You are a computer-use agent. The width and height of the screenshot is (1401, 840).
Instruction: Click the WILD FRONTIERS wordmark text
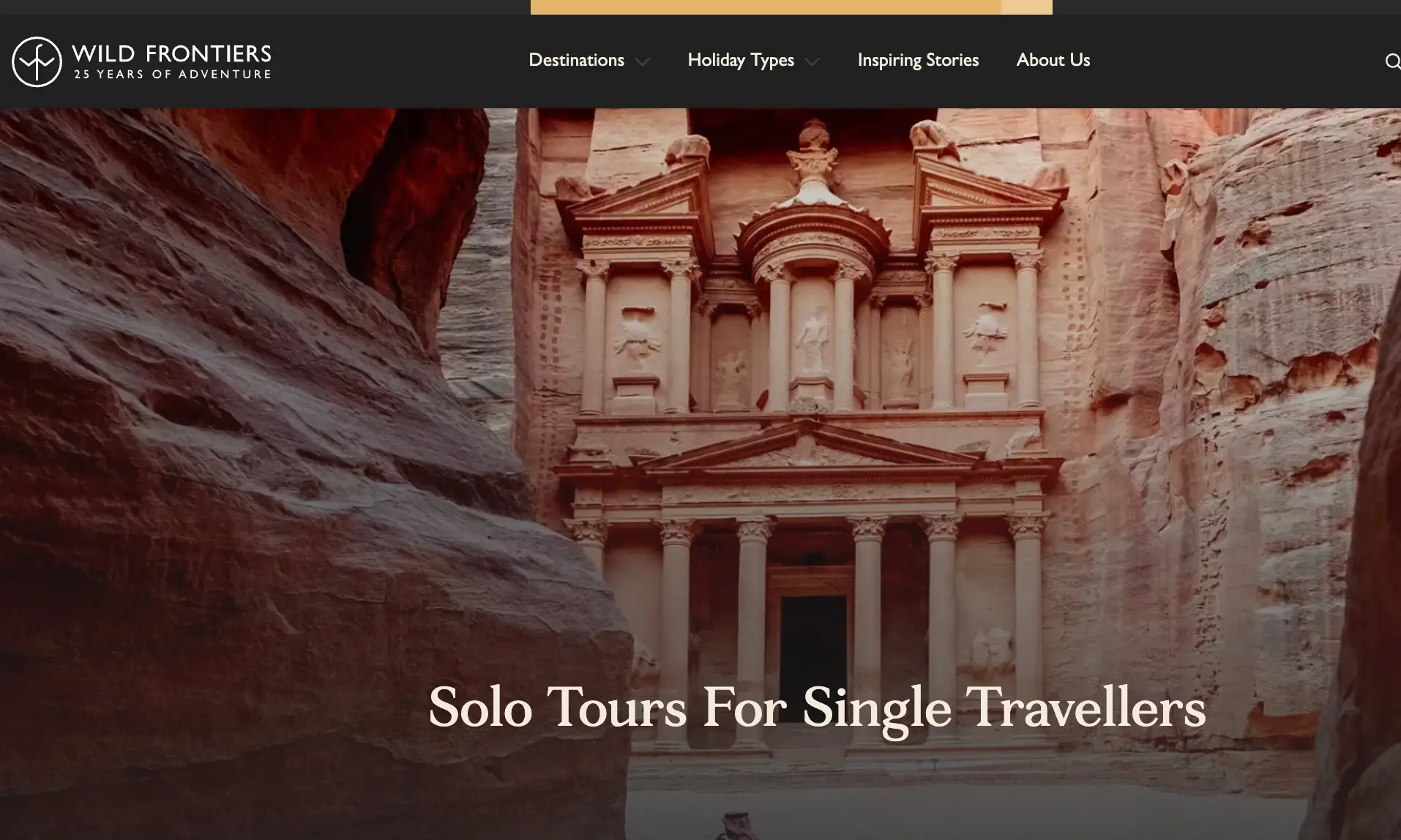point(171,53)
